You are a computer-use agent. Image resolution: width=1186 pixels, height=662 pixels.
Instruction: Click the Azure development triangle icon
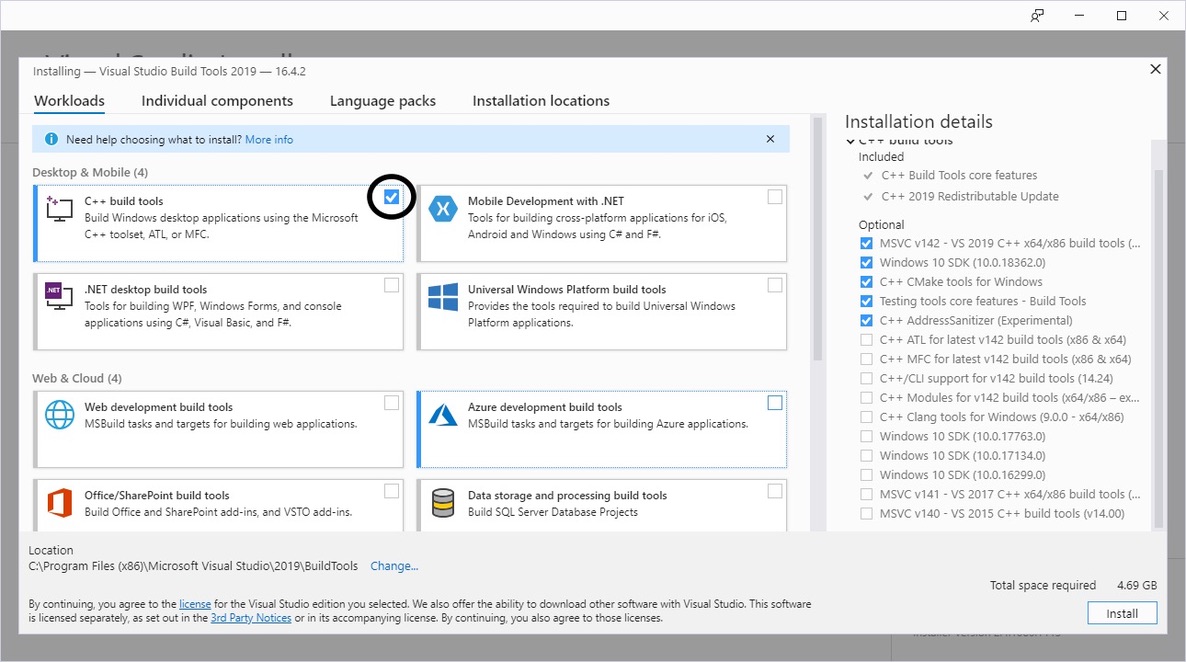(442, 415)
